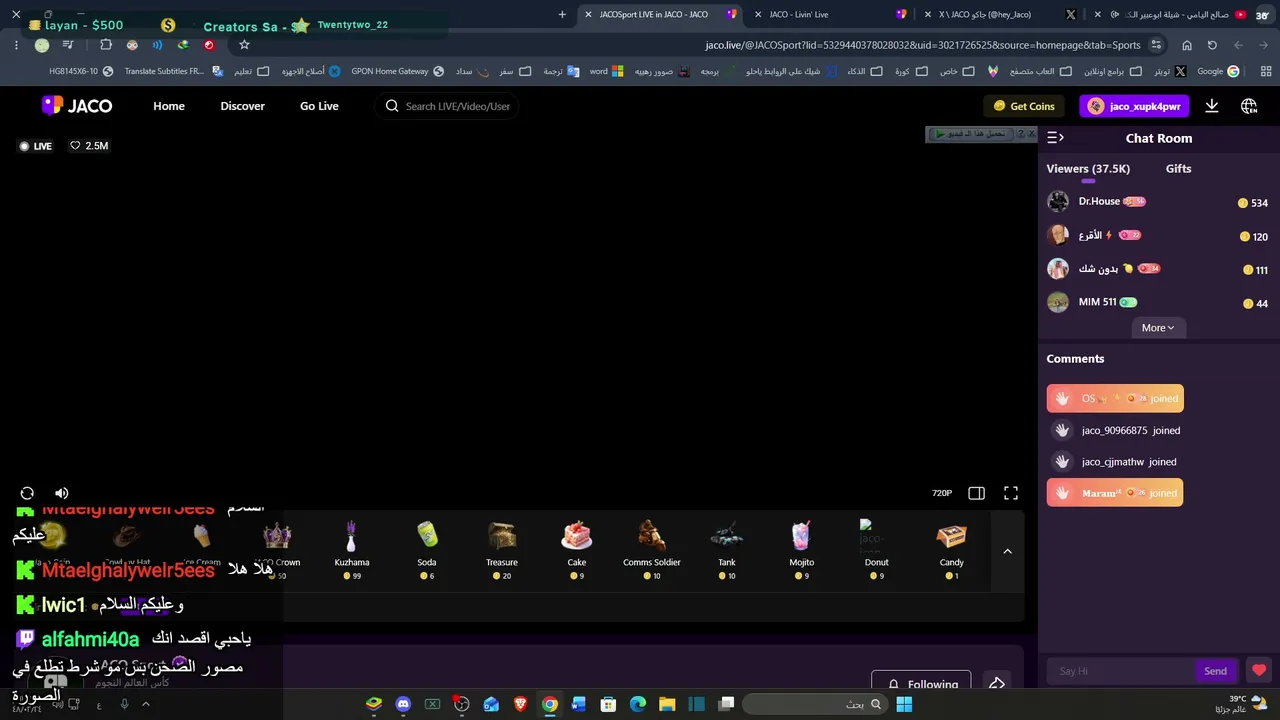Image resolution: width=1280 pixels, height=720 pixels.
Task: Click the share arrow icon
Action: click(997, 684)
